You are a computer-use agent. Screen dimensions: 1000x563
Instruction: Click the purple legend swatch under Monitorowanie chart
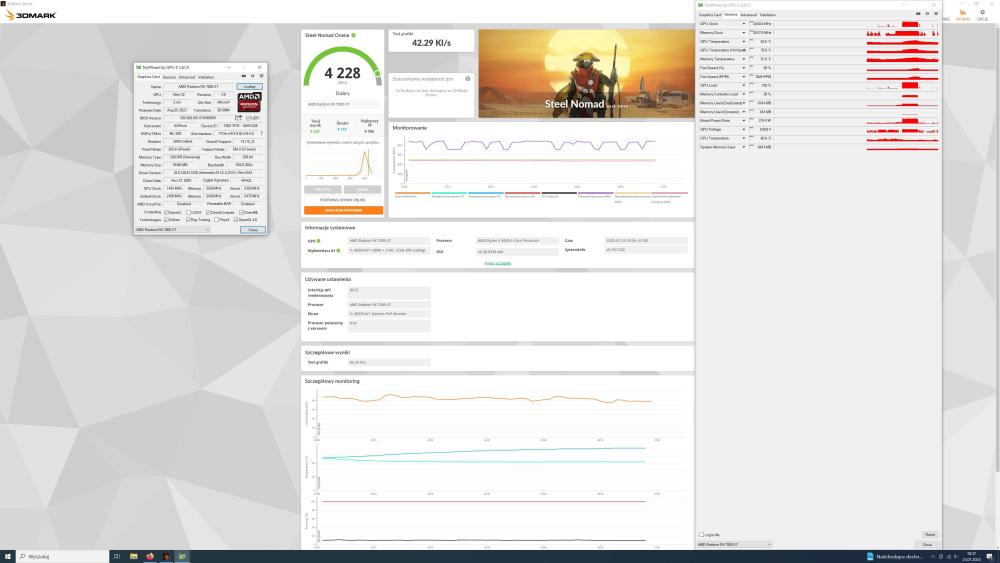[x=596, y=193]
